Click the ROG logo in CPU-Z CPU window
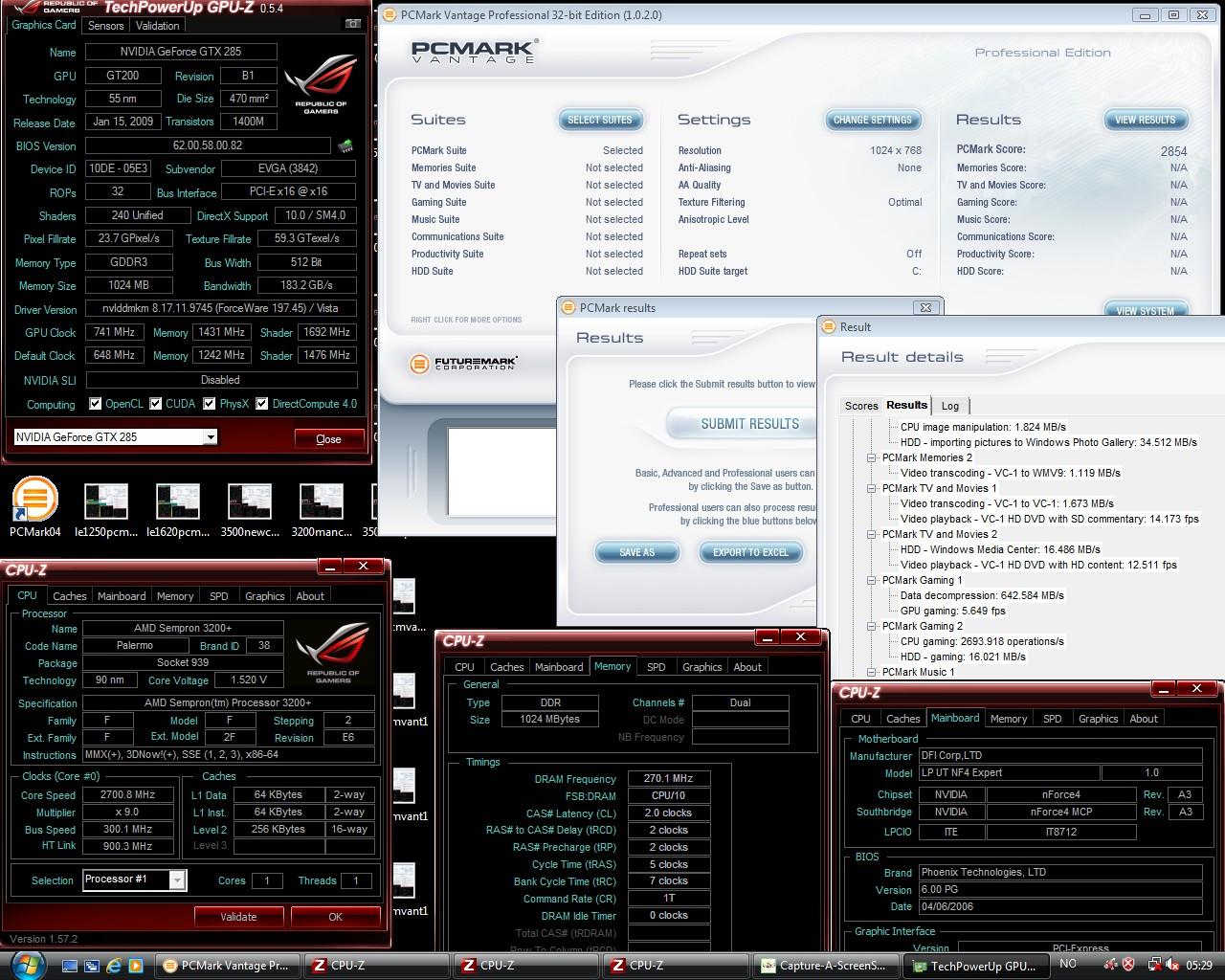The image size is (1225, 980). coord(332,653)
